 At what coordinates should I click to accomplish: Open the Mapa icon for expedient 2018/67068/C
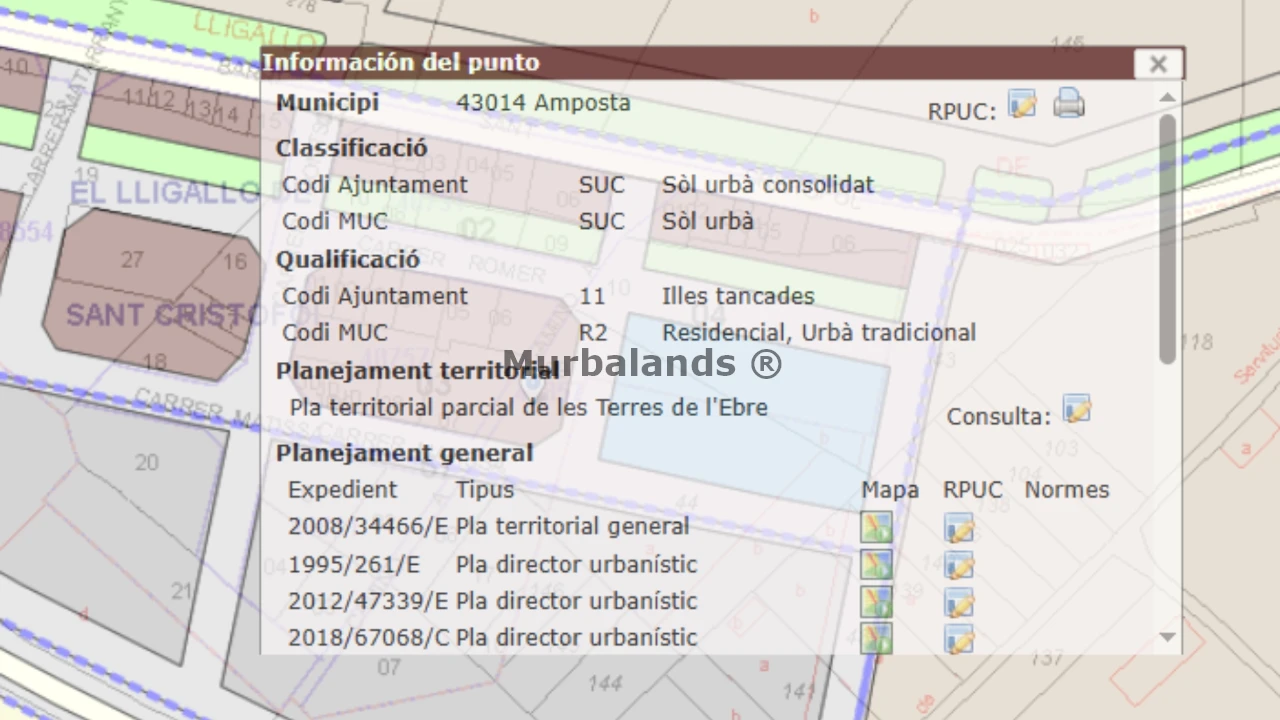876,638
